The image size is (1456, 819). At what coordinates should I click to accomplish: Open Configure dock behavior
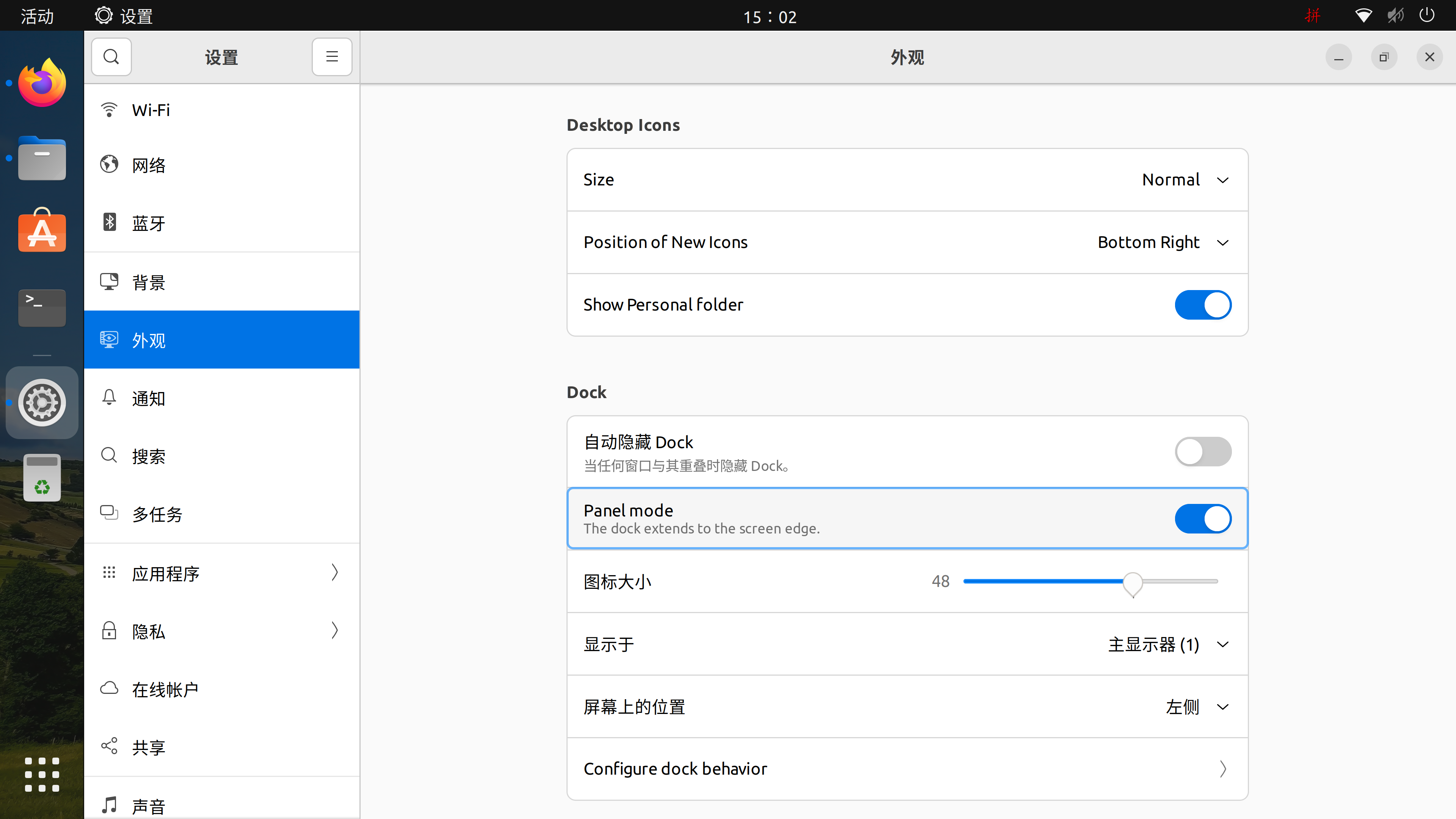coord(907,769)
